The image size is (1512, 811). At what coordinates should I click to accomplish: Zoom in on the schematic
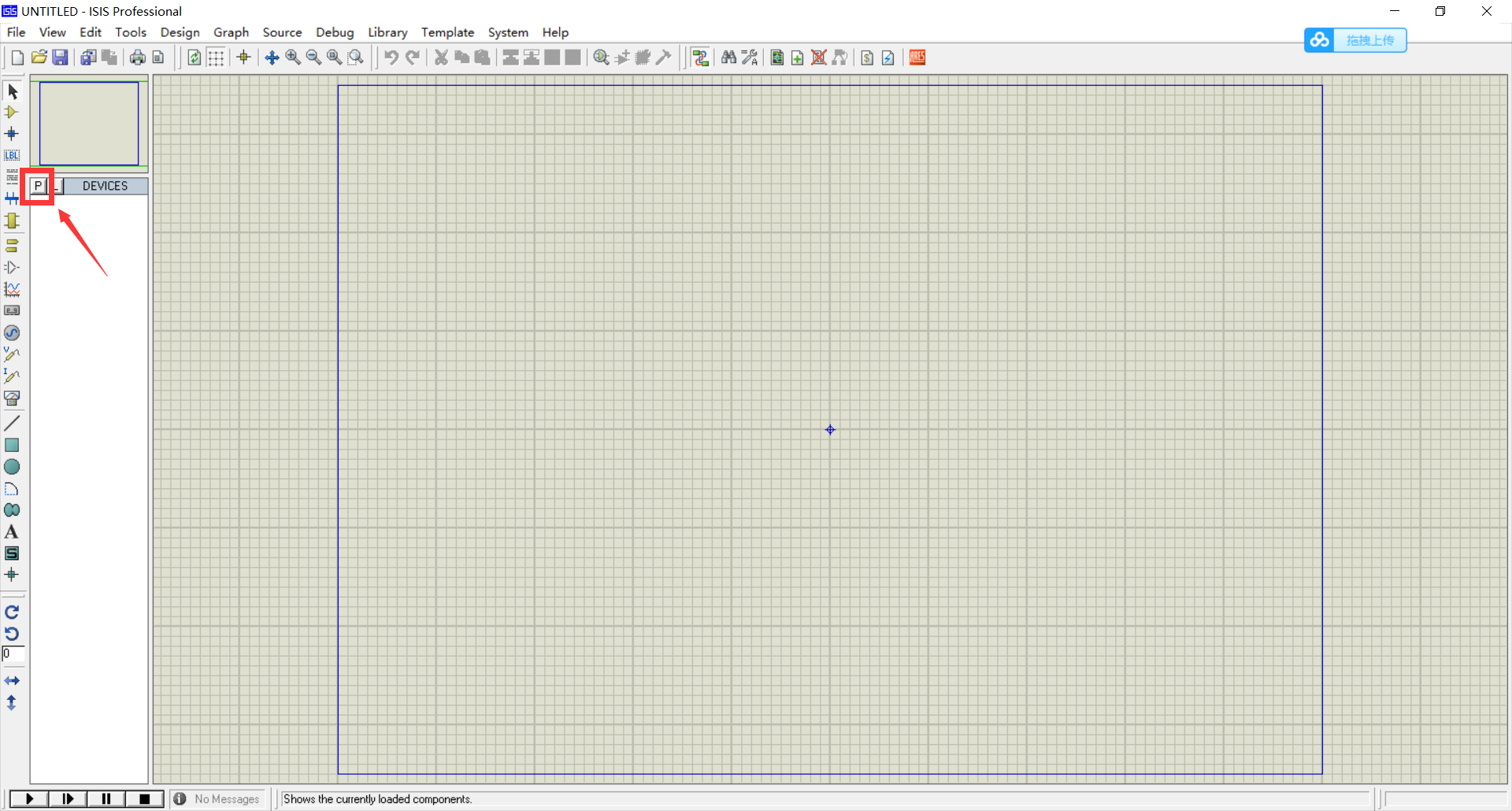293,57
